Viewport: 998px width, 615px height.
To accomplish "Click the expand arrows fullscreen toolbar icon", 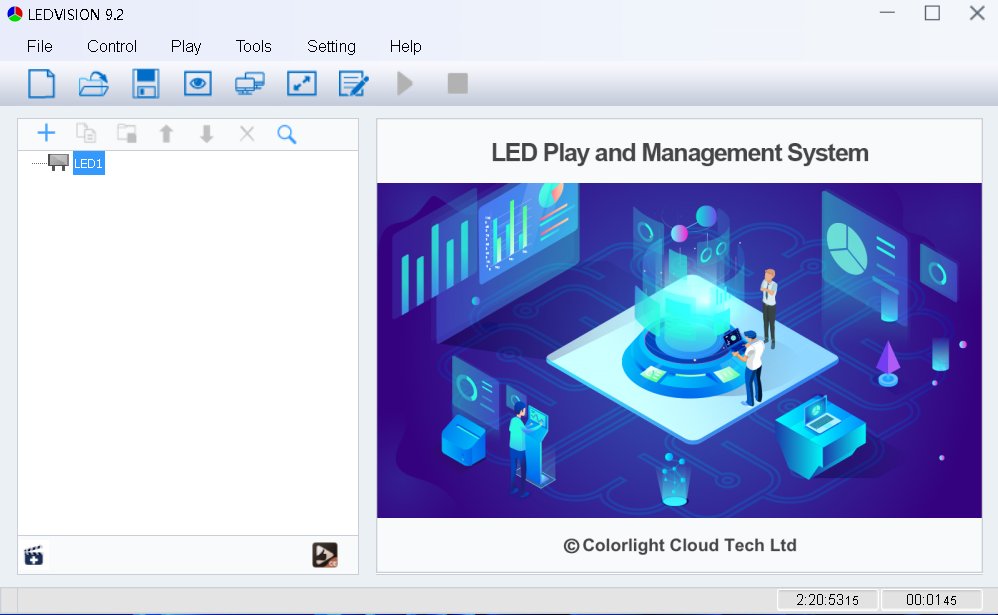I will (302, 83).
